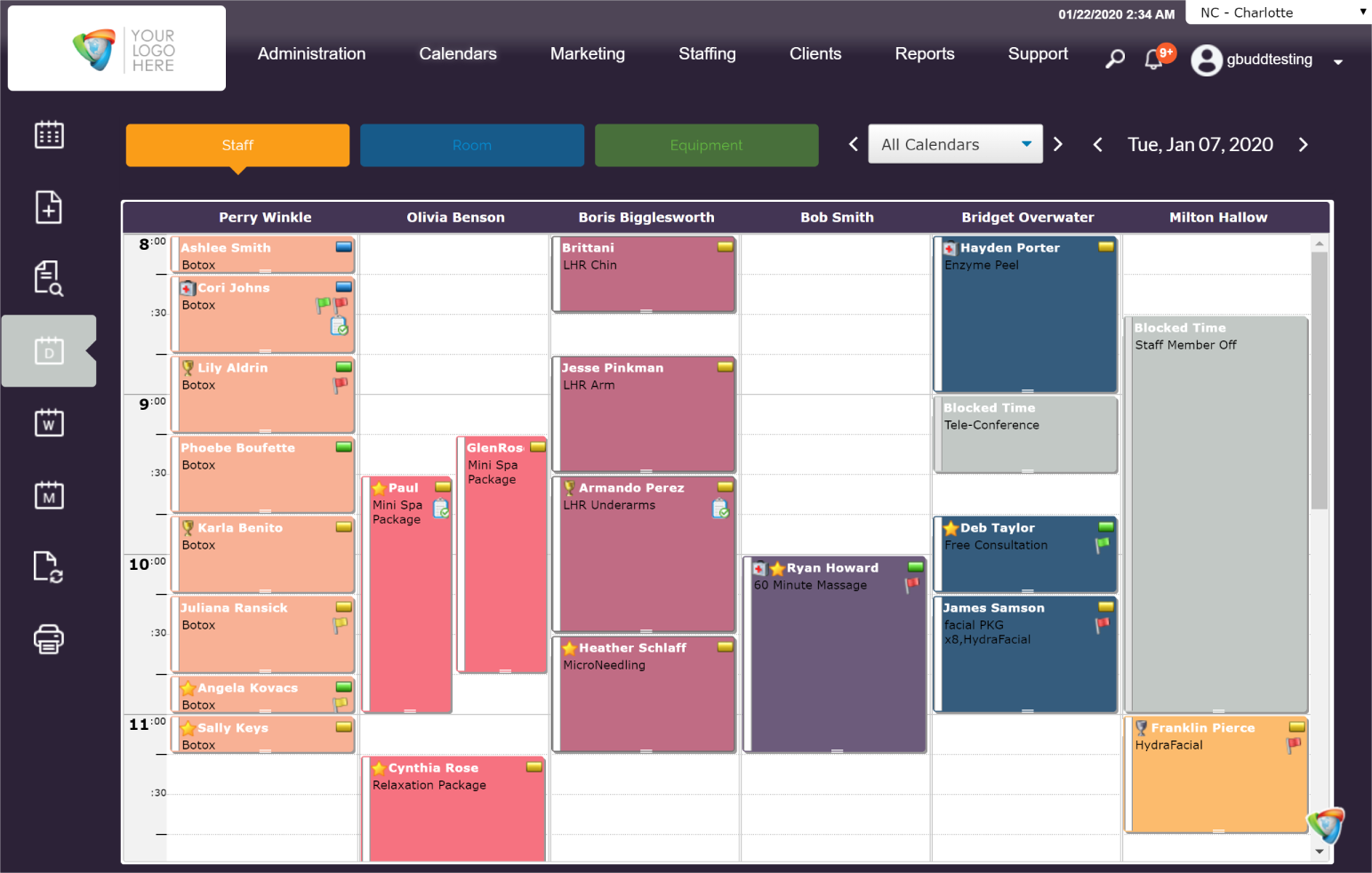Expand the gbuddtesting account menu arrow
Image resolution: width=1372 pixels, height=873 pixels.
point(1337,62)
